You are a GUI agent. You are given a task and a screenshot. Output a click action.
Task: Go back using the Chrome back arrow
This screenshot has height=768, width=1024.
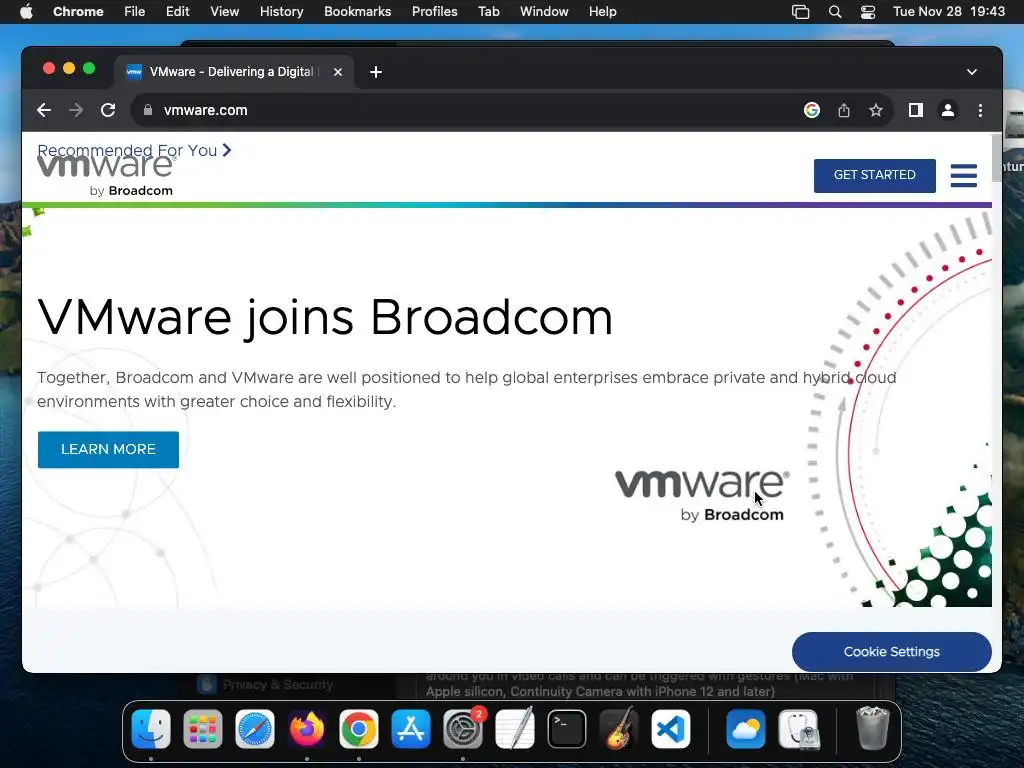44,110
